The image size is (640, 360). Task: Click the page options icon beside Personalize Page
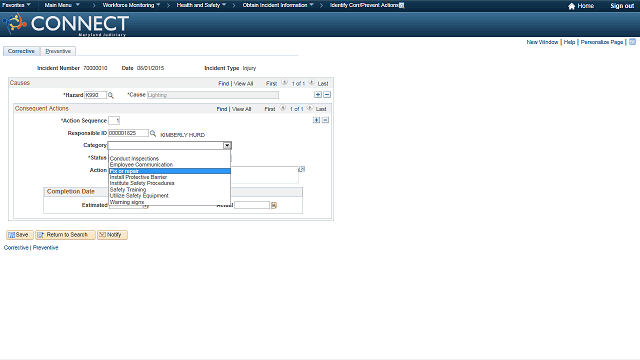pyautogui.click(x=632, y=42)
